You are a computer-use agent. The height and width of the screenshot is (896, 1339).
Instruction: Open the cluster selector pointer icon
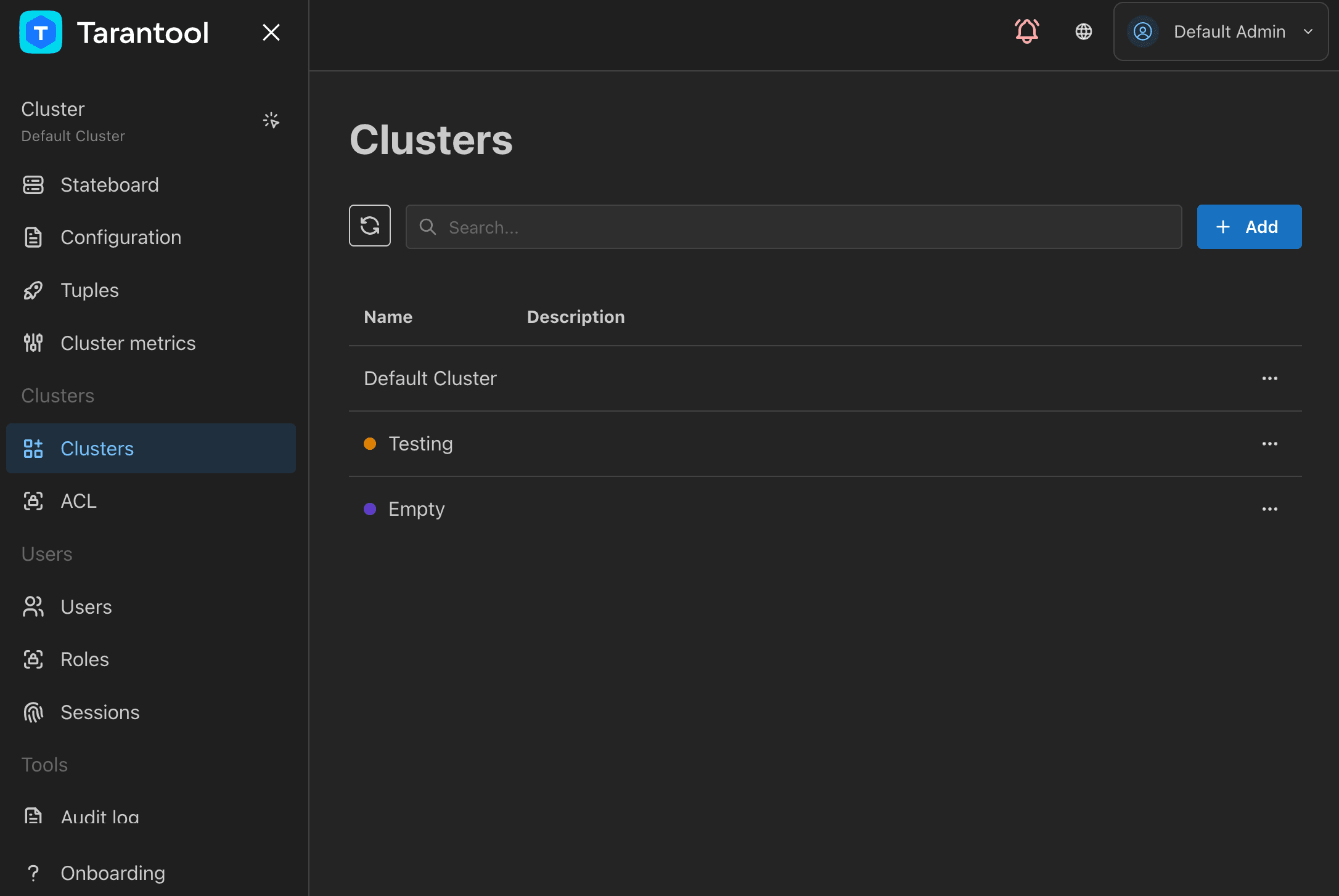pyautogui.click(x=271, y=120)
